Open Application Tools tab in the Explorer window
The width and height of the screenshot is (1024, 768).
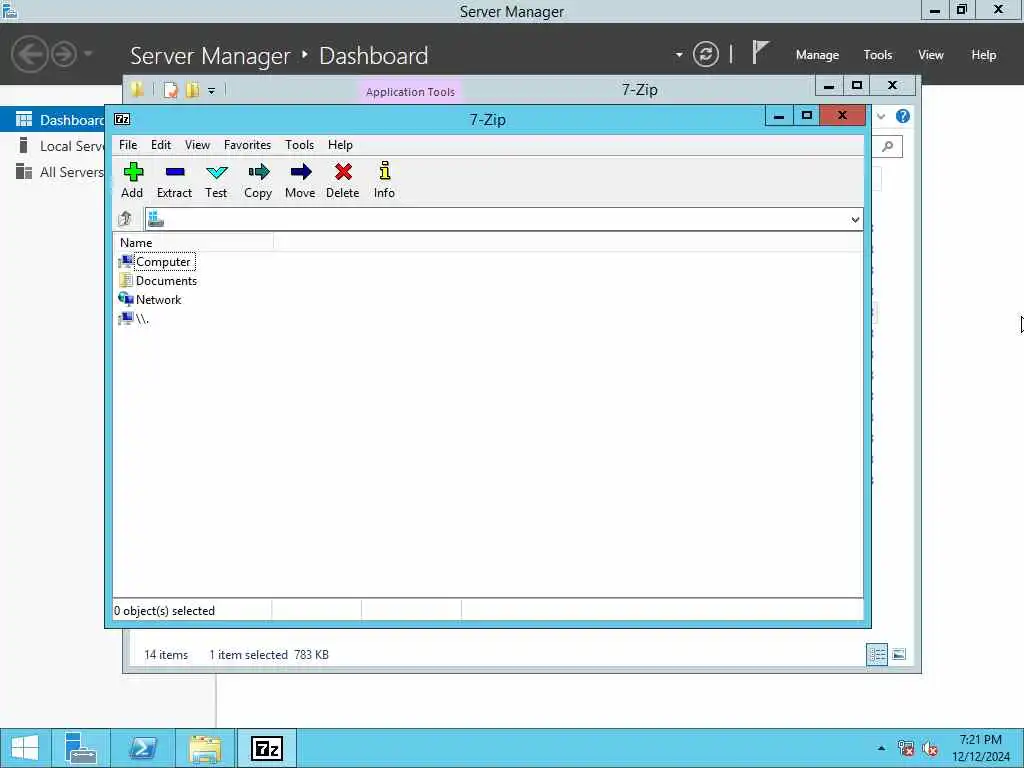coord(410,91)
